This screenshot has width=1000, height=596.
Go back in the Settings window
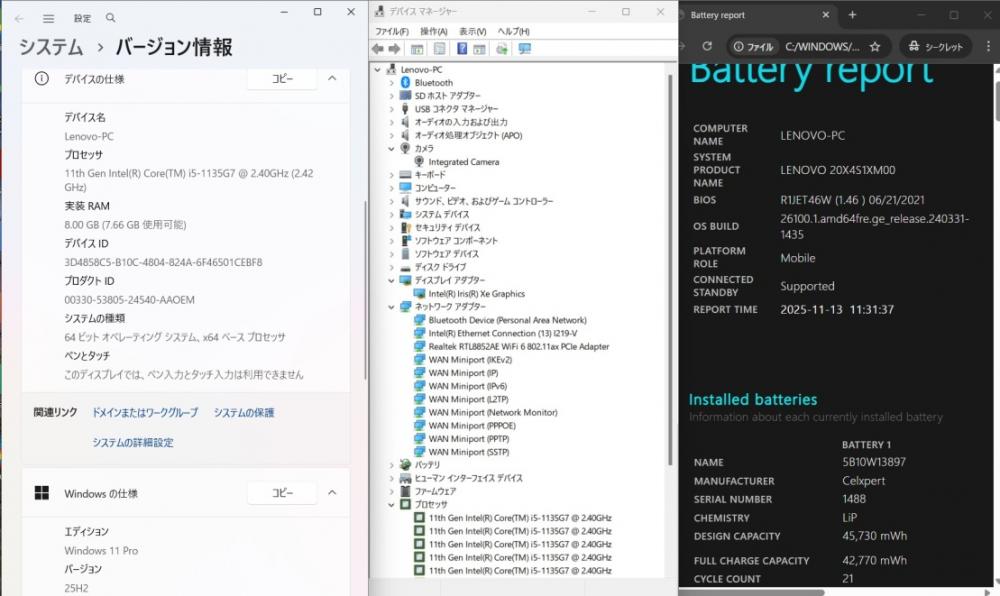pos(18,18)
